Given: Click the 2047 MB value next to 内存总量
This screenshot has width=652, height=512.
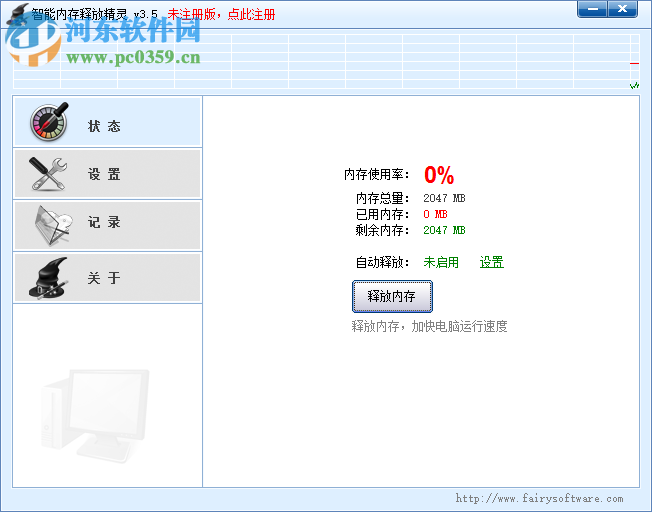Looking at the screenshot, I should (444, 198).
